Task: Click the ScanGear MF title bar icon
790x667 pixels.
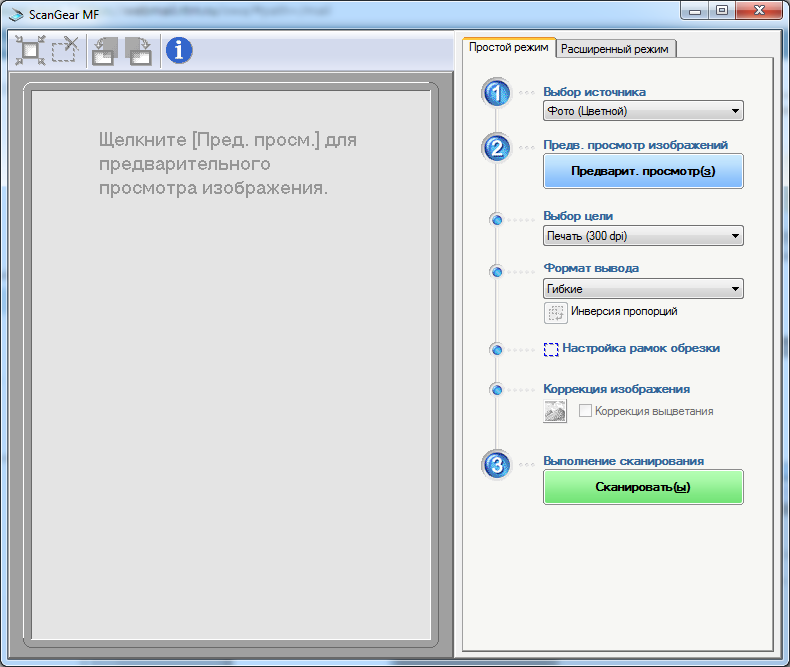Action: click(15, 12)
